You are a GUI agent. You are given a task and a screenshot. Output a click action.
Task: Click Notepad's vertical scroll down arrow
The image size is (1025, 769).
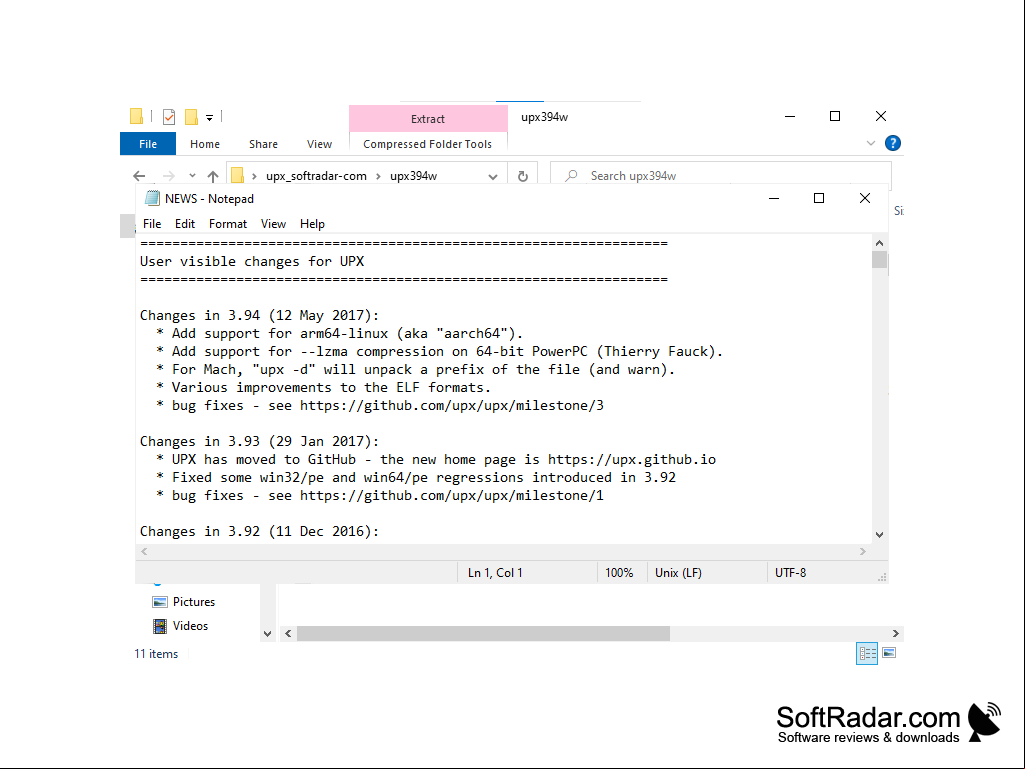pyautogui.click(x=879, y=535)
